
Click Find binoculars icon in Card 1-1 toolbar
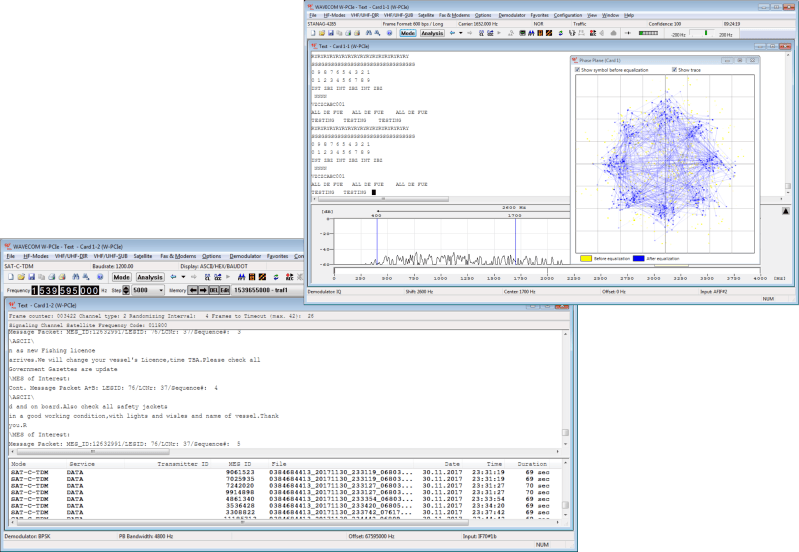click(368, 33)
